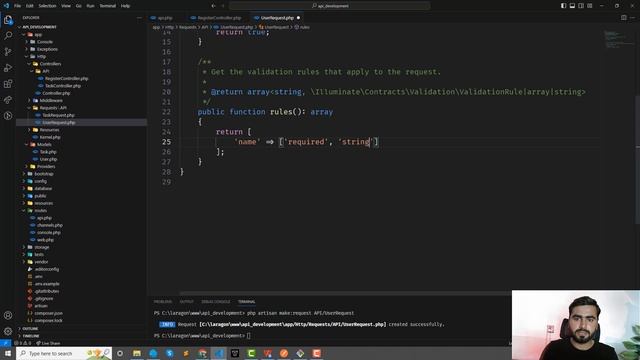Open File Explorer from taskbar
Viewport: 640px width, 360px height.
click(137, 353)
